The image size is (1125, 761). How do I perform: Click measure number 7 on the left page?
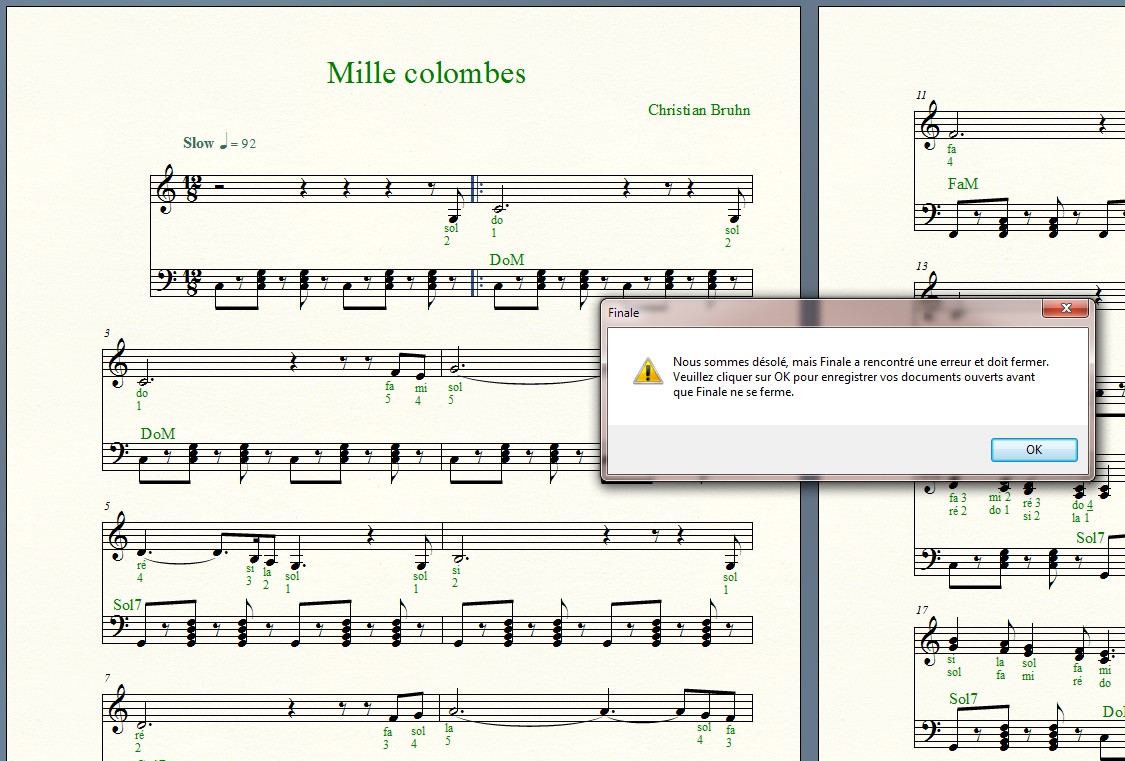coord(107,679)
